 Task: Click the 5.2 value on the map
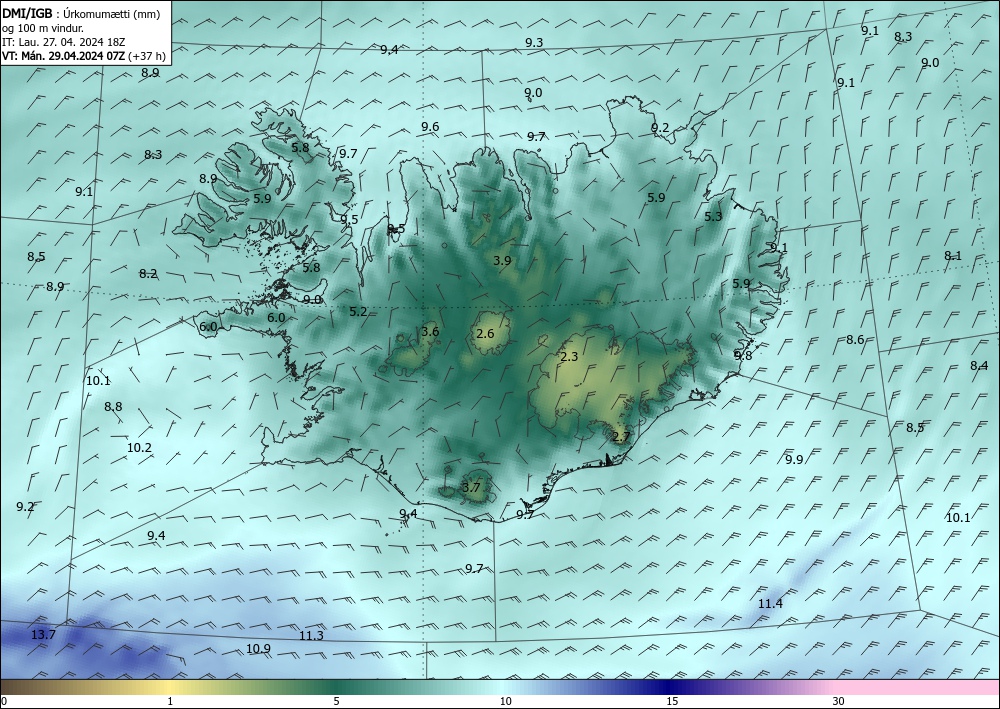(358, 312)
